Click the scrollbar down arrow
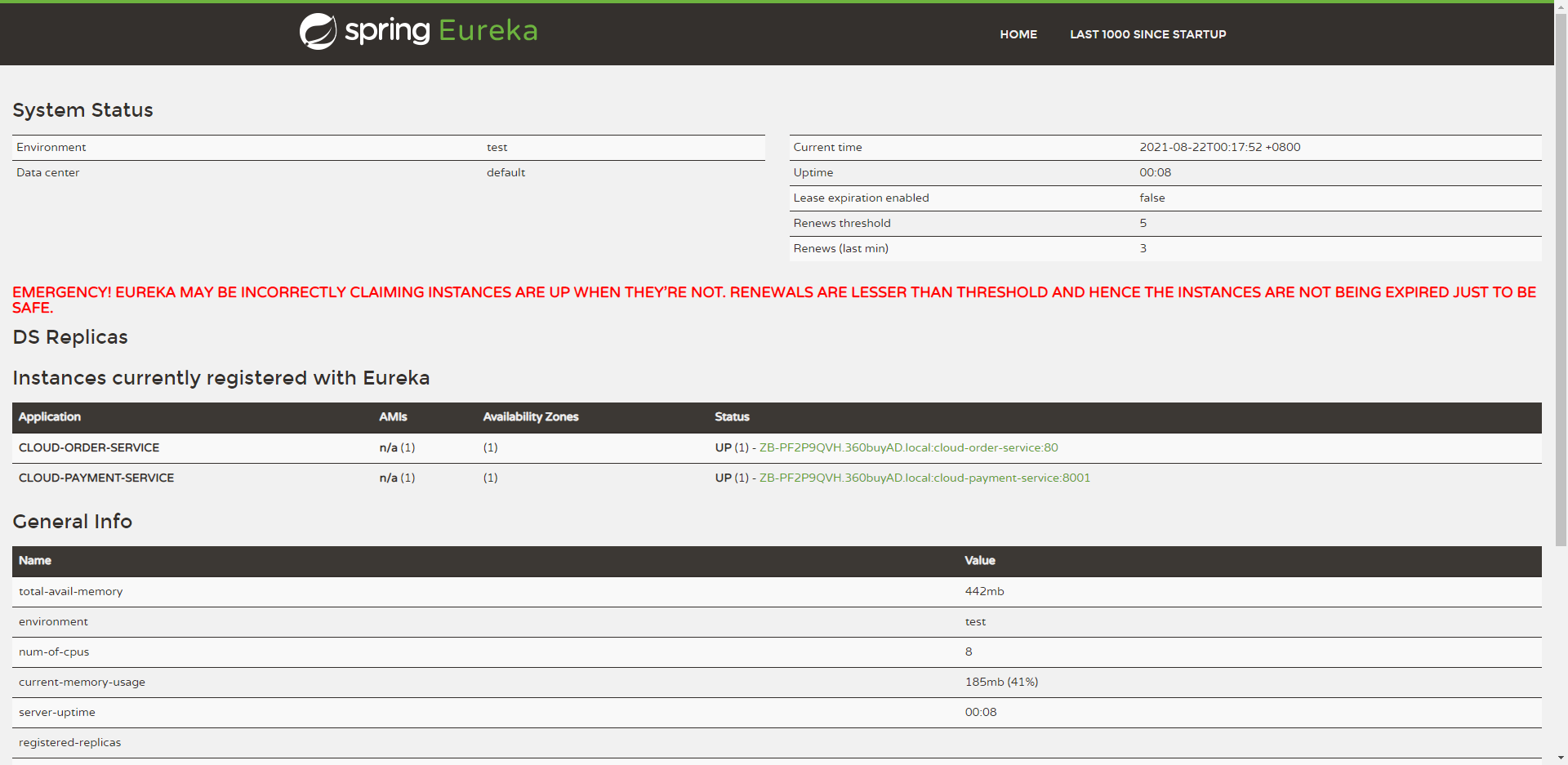 pyautogui.click(x=1561, y=758)
